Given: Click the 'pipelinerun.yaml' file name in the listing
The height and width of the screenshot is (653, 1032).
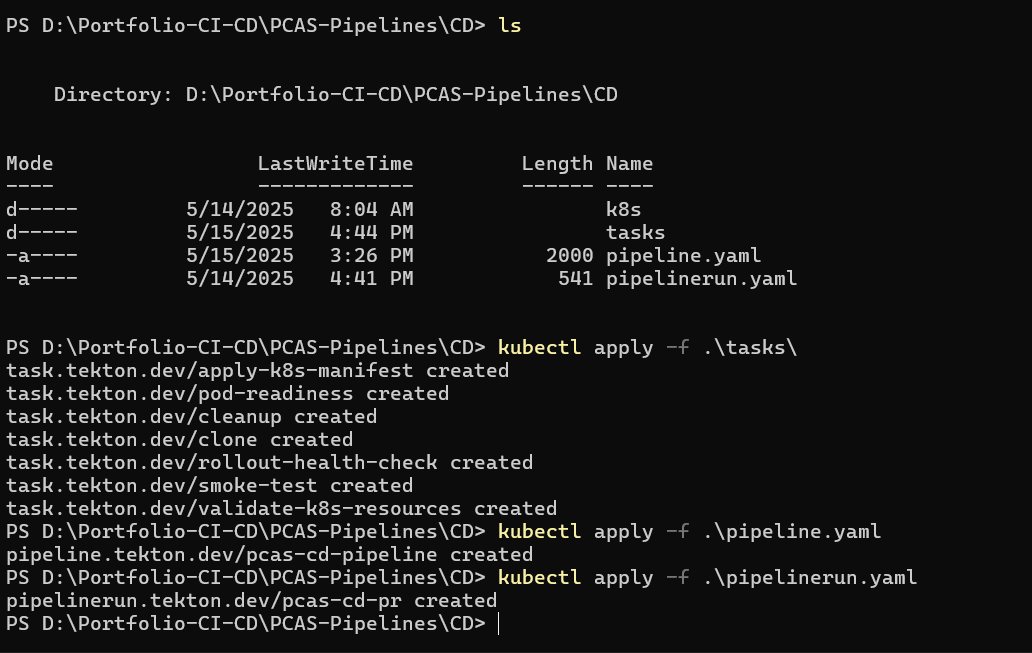Looking at the screenshot, I should (701, 279).
